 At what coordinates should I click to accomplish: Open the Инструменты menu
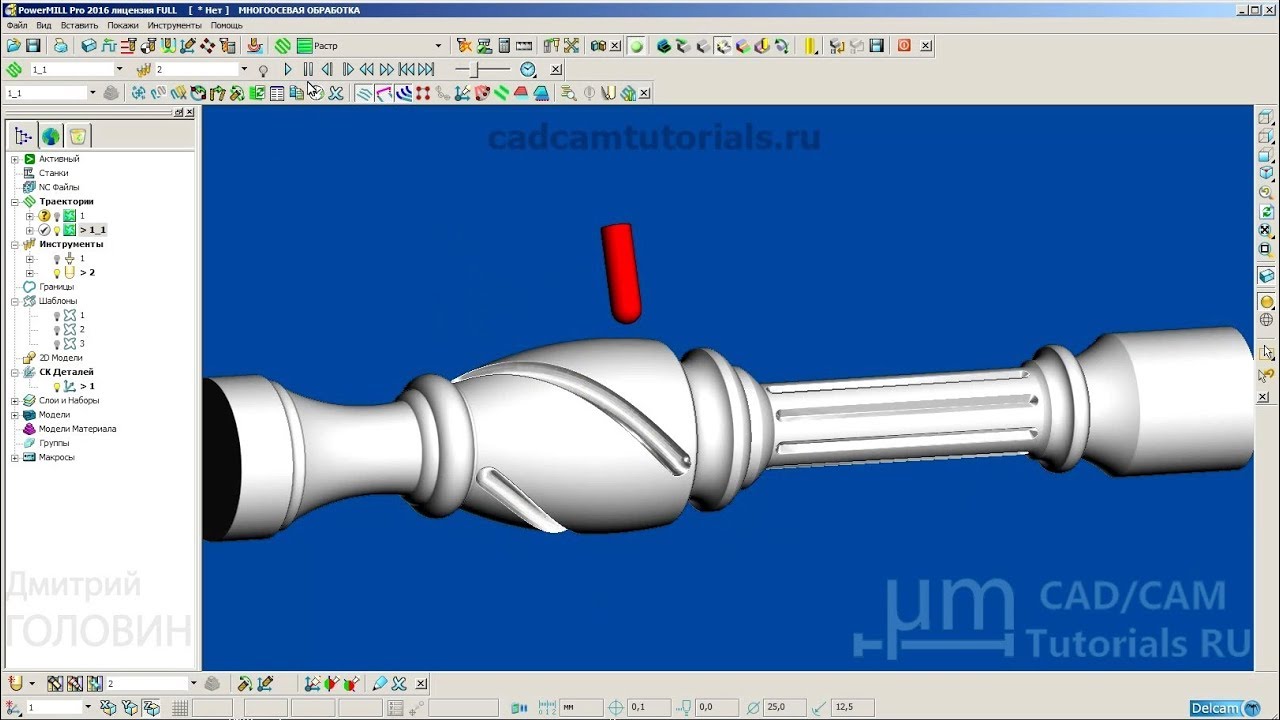pyautogui.click(x=174, y=25)
